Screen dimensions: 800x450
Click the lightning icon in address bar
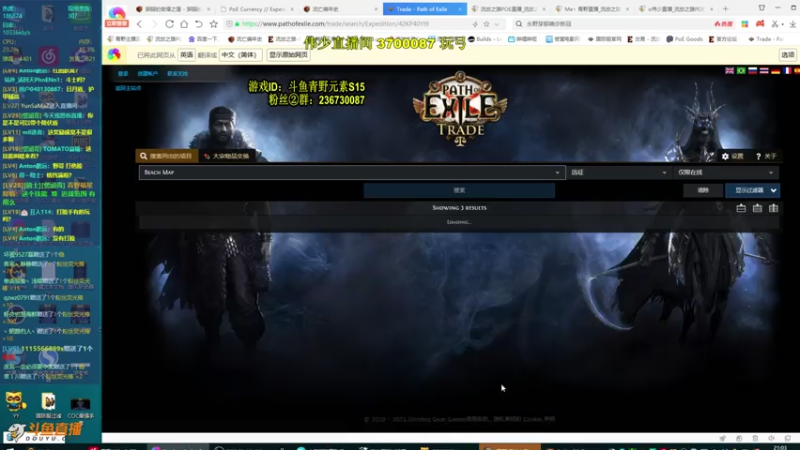coord(475,24)
